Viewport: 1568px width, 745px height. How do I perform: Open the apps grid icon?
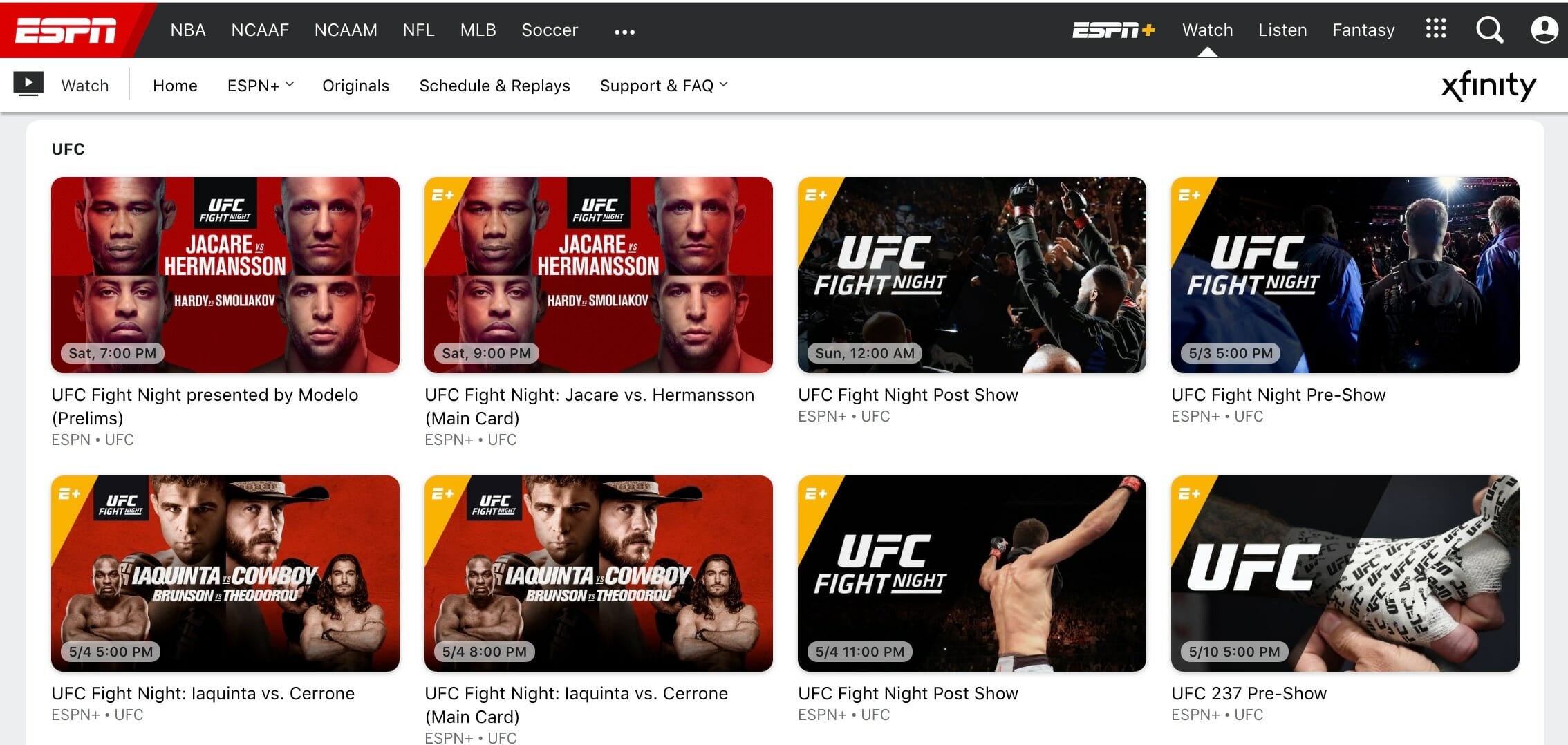[1436, 28]
